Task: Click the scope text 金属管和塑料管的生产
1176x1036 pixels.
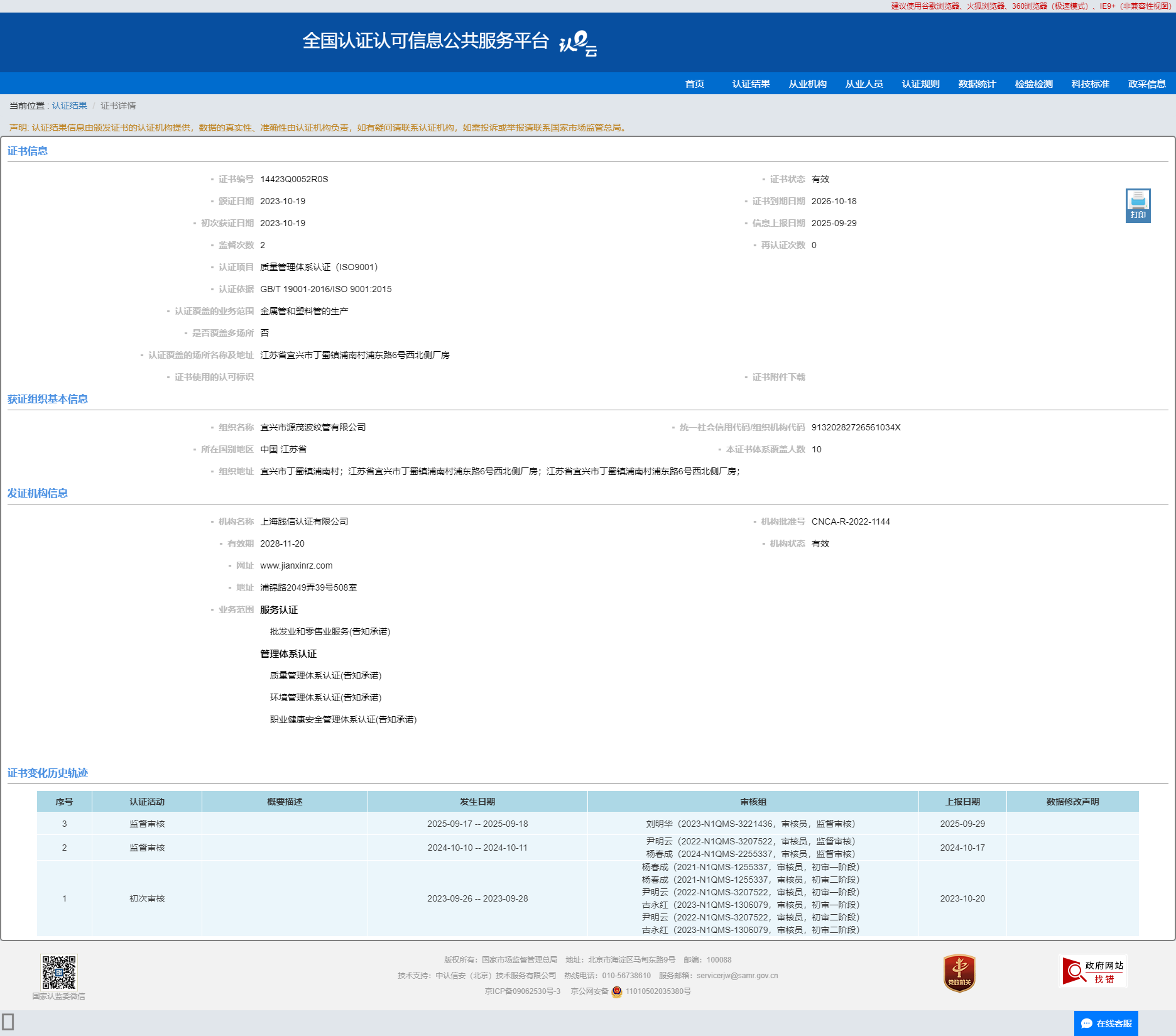Action: (x=304, y=311)
